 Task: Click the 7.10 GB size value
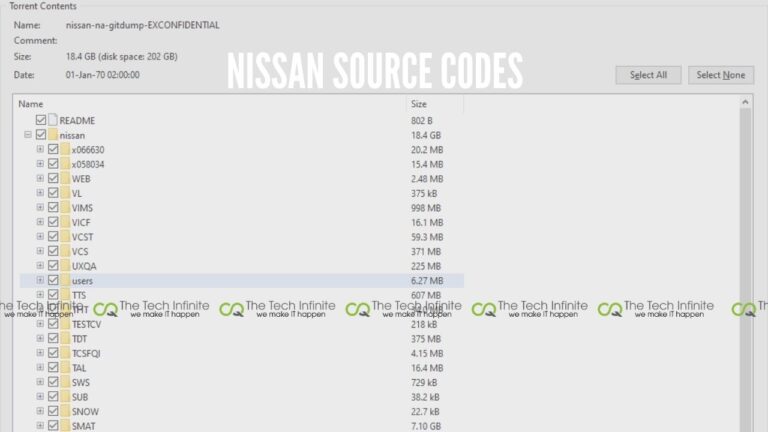[x=425, y=426]
